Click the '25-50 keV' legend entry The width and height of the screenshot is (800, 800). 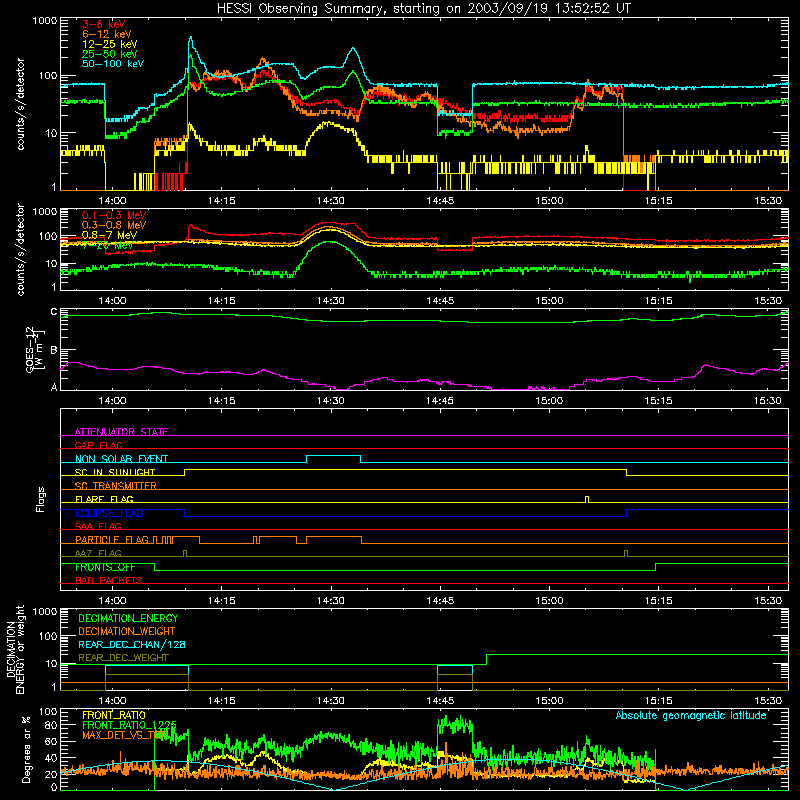(110, 54)
